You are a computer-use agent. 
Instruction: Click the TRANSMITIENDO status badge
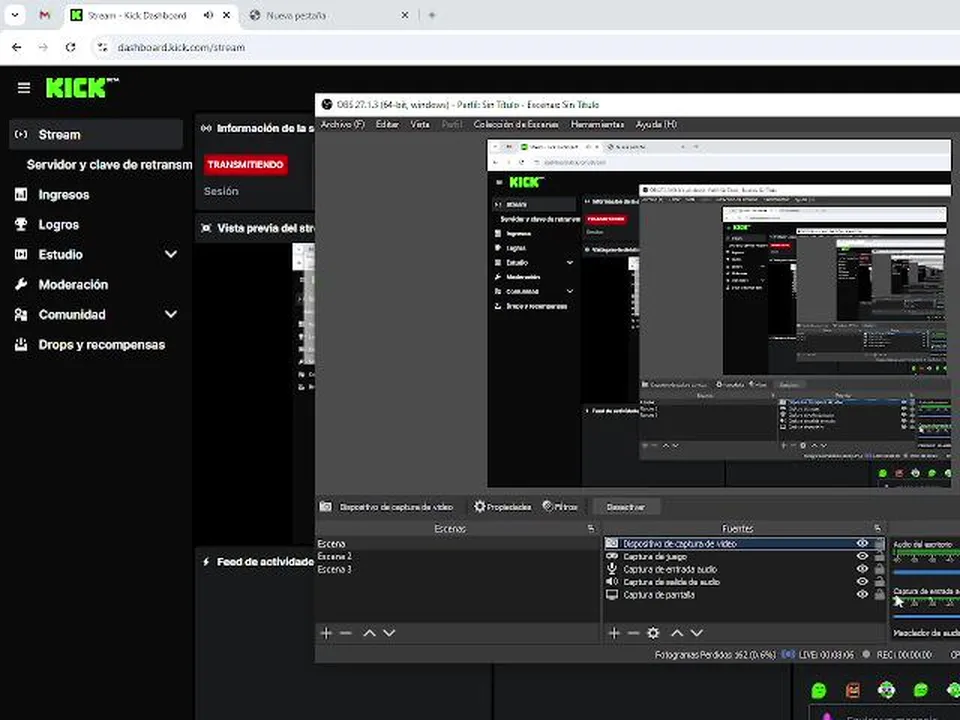246,165
